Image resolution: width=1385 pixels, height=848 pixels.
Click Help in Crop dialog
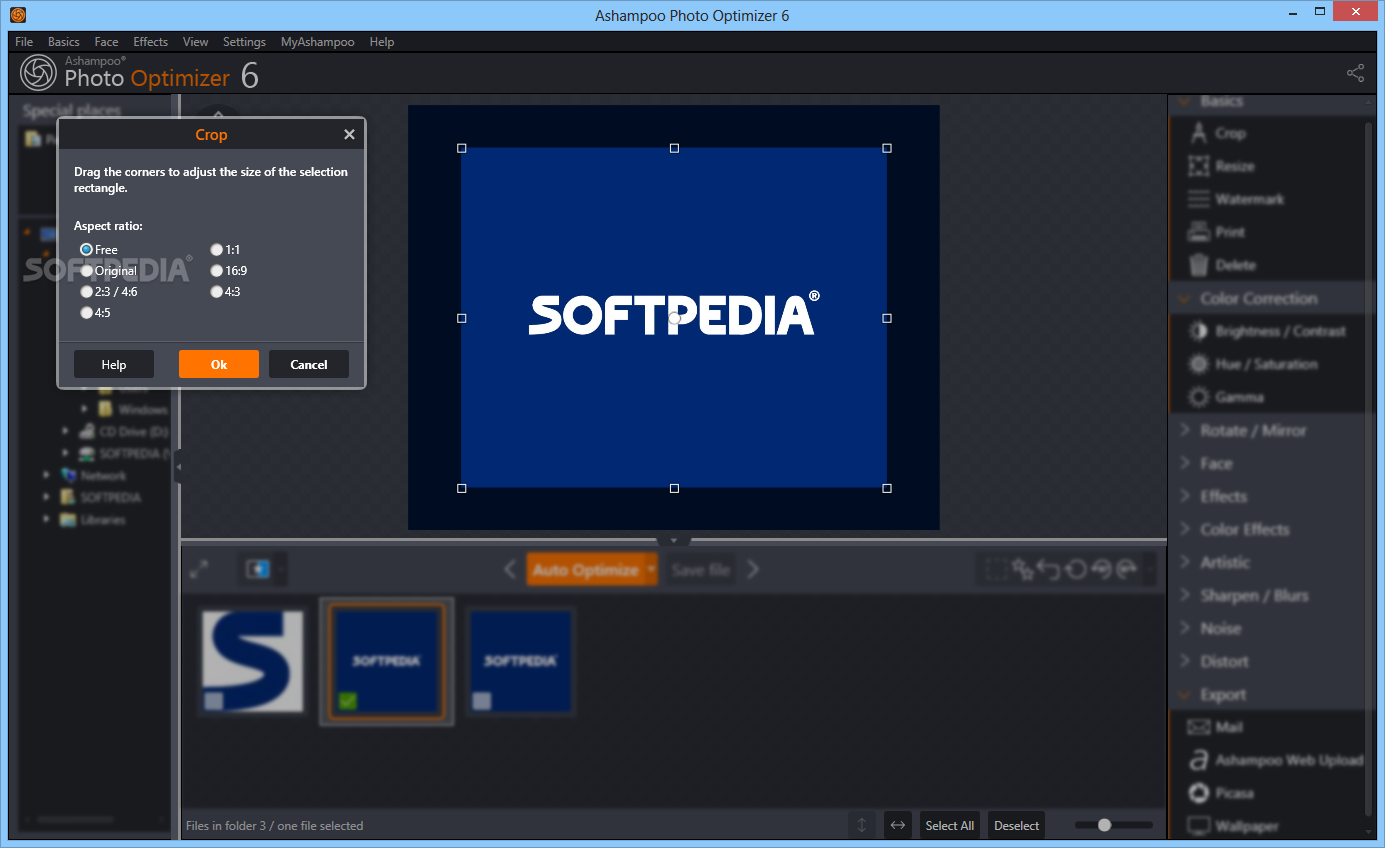114,364
